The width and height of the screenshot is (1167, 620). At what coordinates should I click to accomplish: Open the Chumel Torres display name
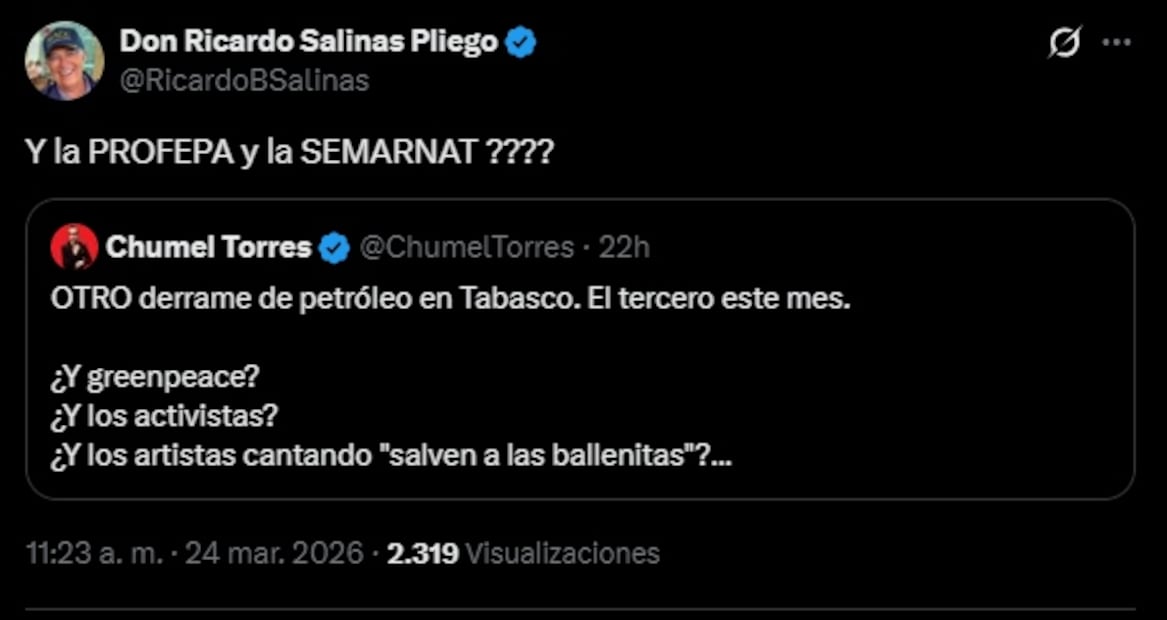(x=208, y=247)
